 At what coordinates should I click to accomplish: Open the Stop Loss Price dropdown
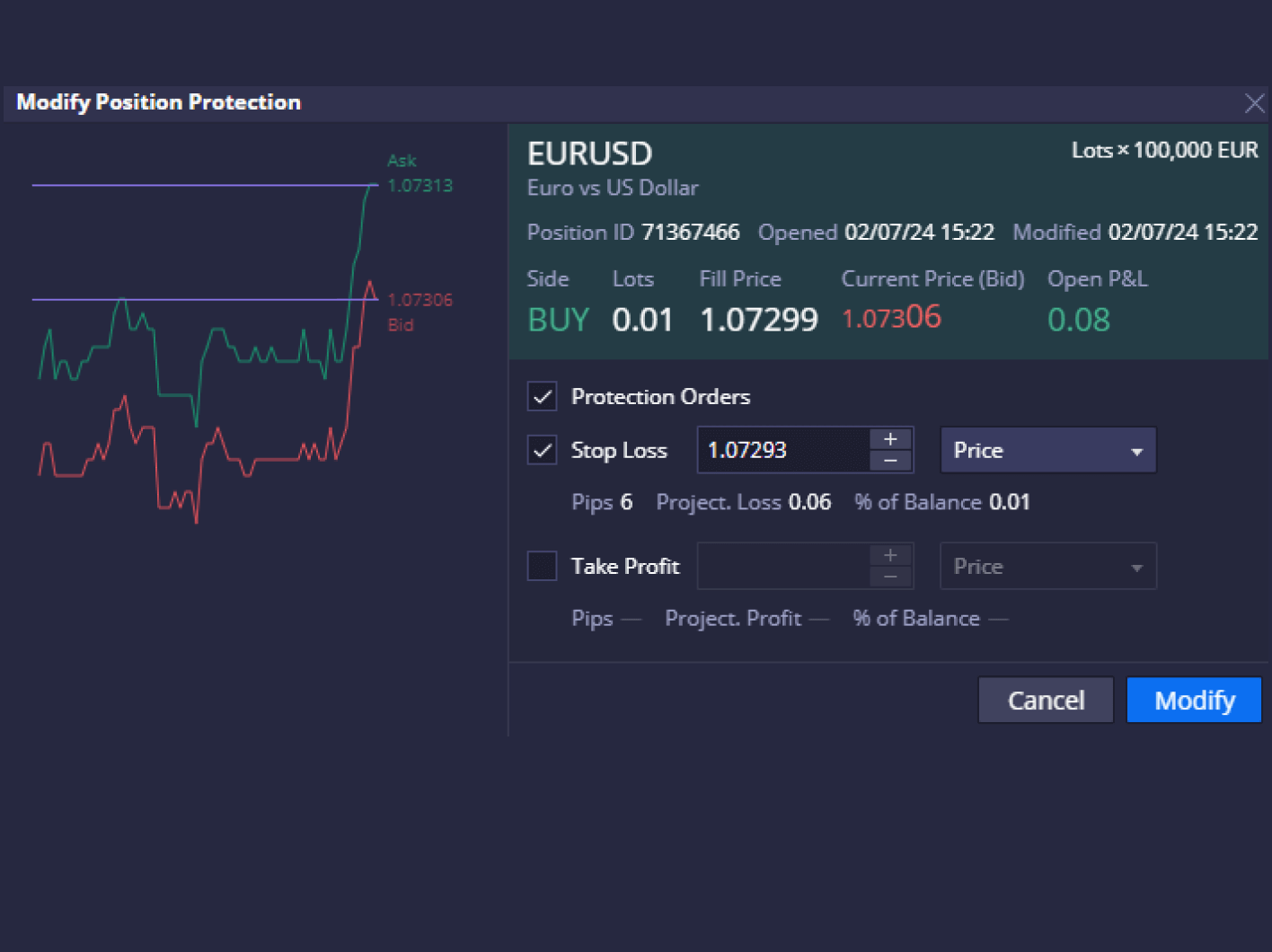coord(1047,450)
